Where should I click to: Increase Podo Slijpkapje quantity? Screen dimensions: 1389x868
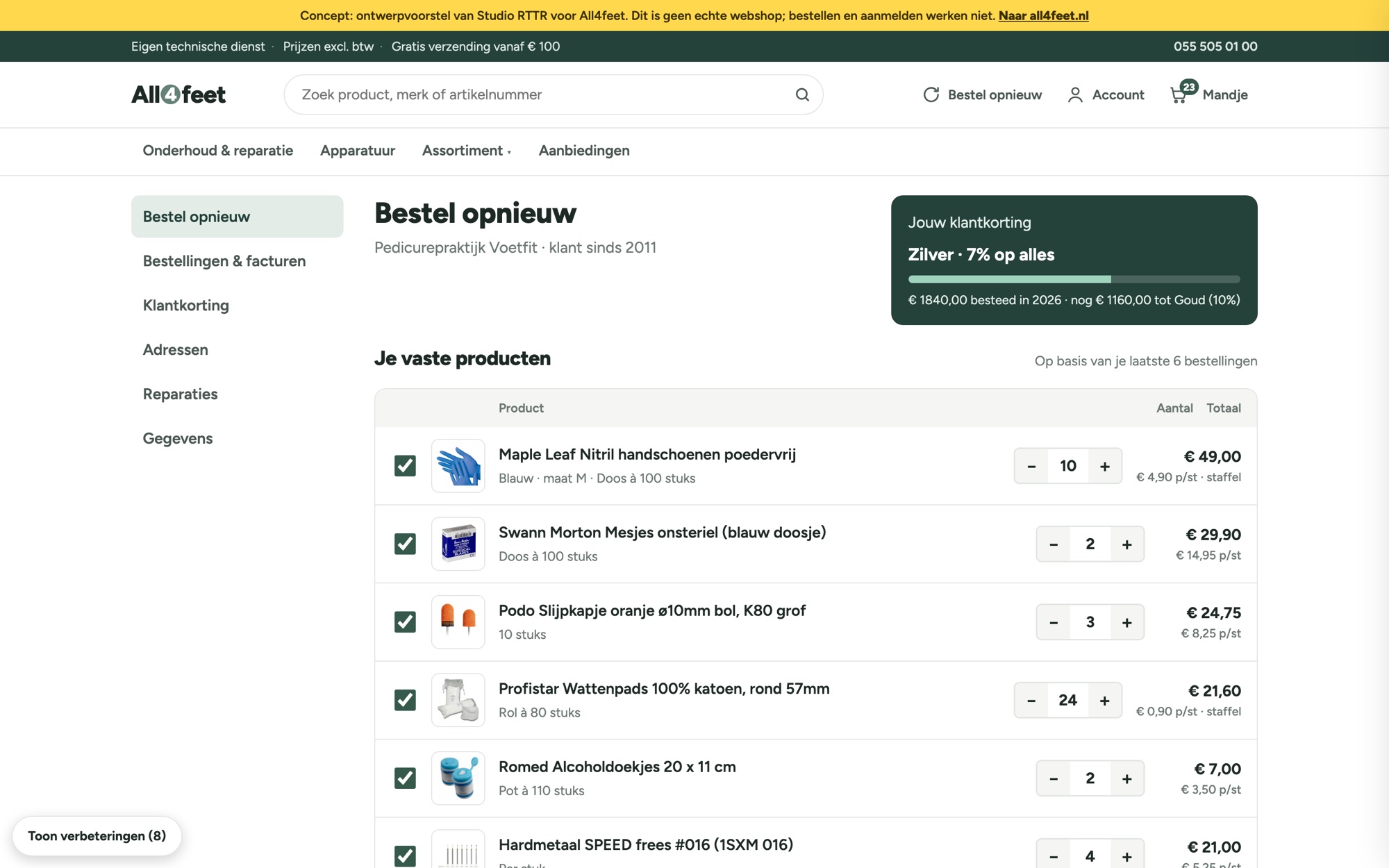pos(1126,622)
